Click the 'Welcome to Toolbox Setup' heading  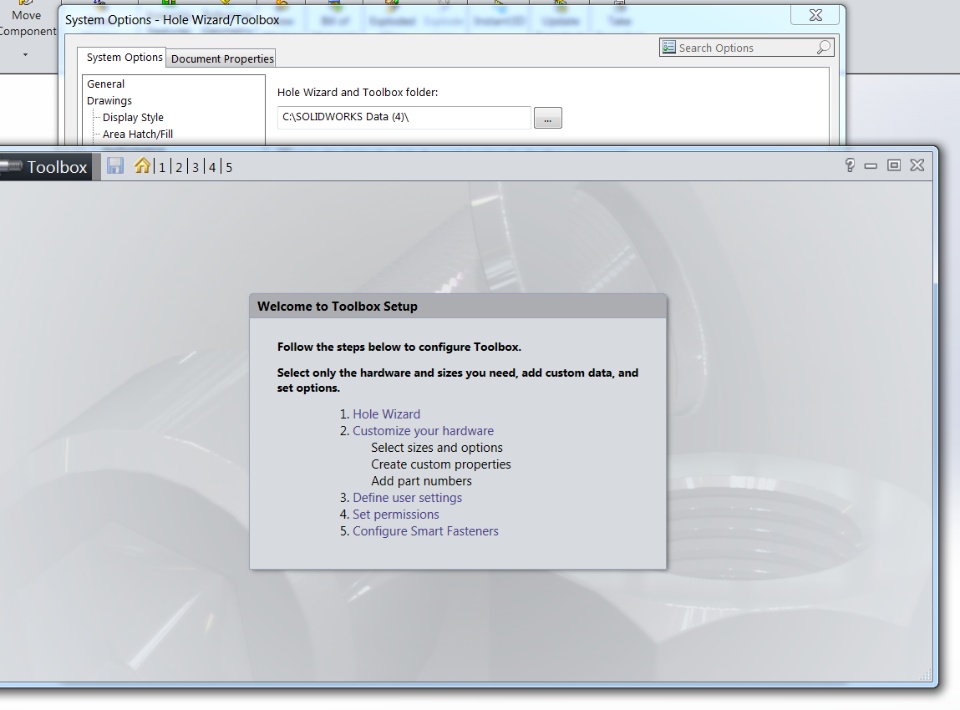337,307
